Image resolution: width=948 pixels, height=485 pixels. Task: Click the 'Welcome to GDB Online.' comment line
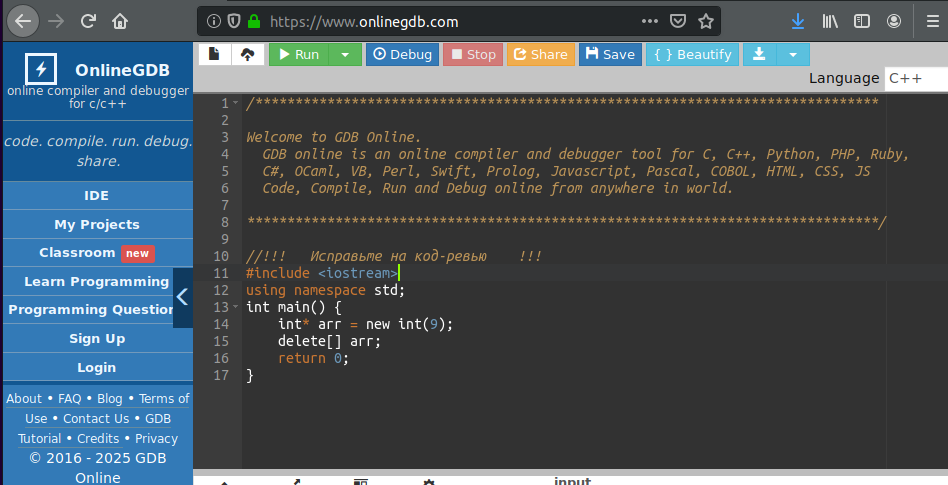(x=333, y=137)
